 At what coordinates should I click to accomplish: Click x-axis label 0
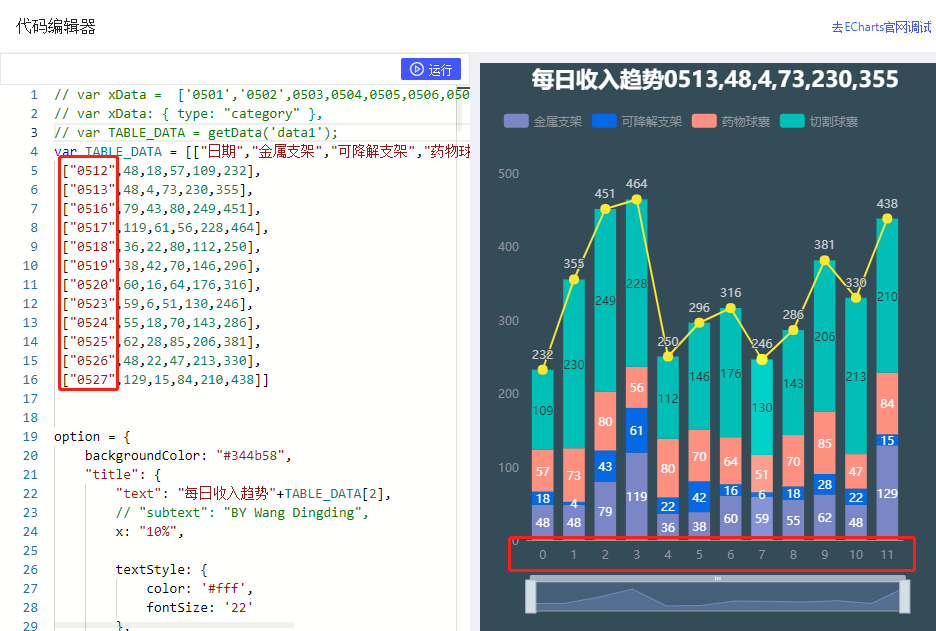[542, 555]
